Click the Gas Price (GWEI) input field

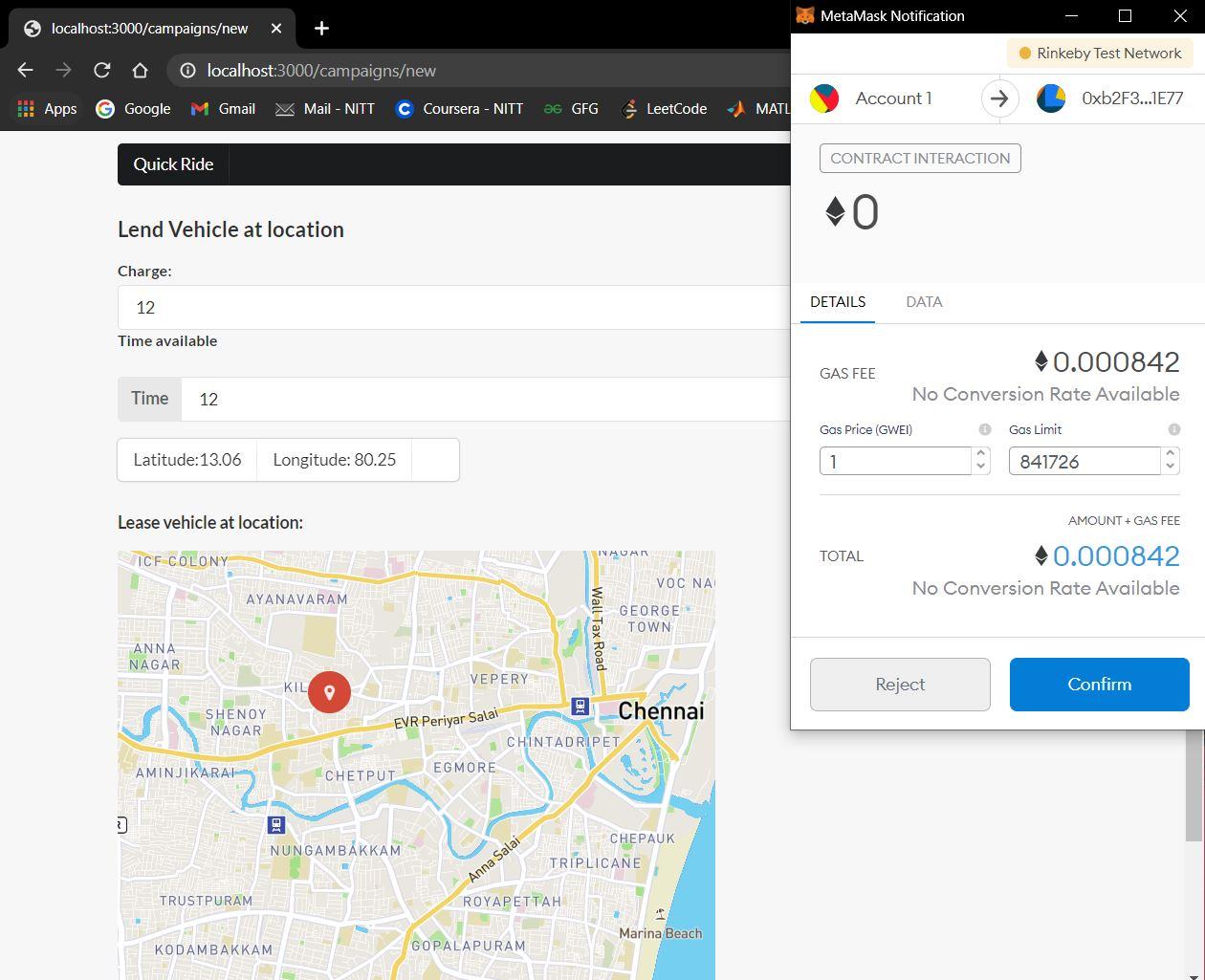click(x=895, y=461)
